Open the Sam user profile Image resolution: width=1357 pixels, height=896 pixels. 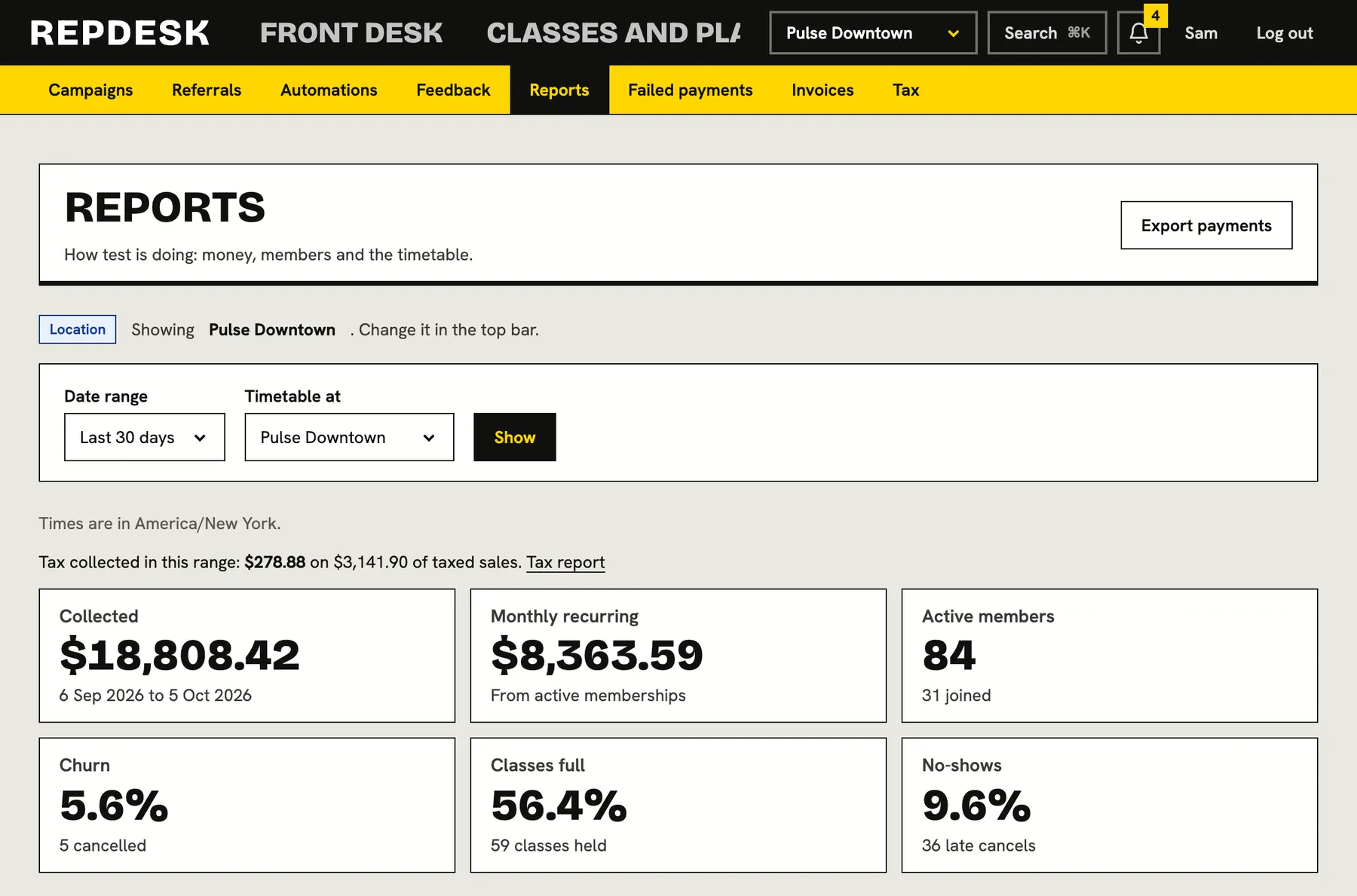click(x=1201, y=33)
